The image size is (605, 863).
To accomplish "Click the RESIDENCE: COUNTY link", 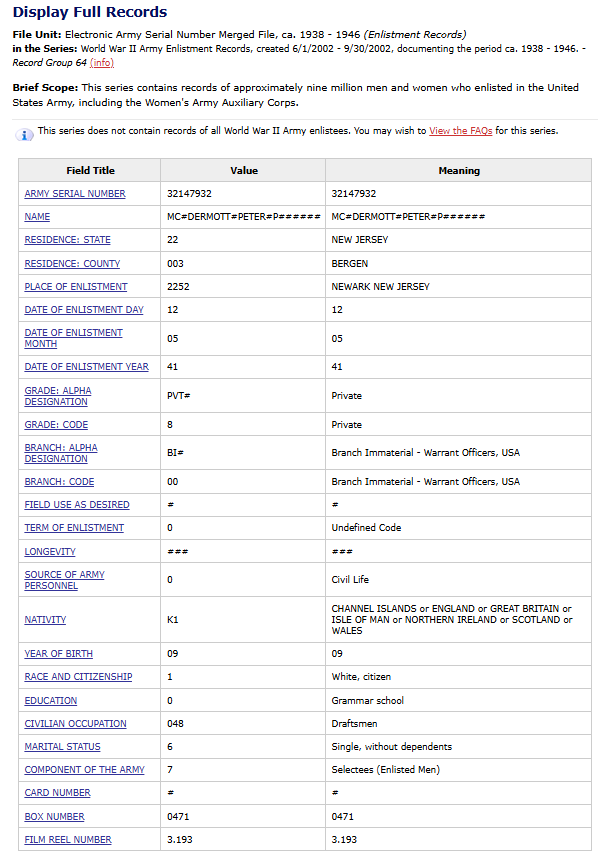I will (72, 264).
